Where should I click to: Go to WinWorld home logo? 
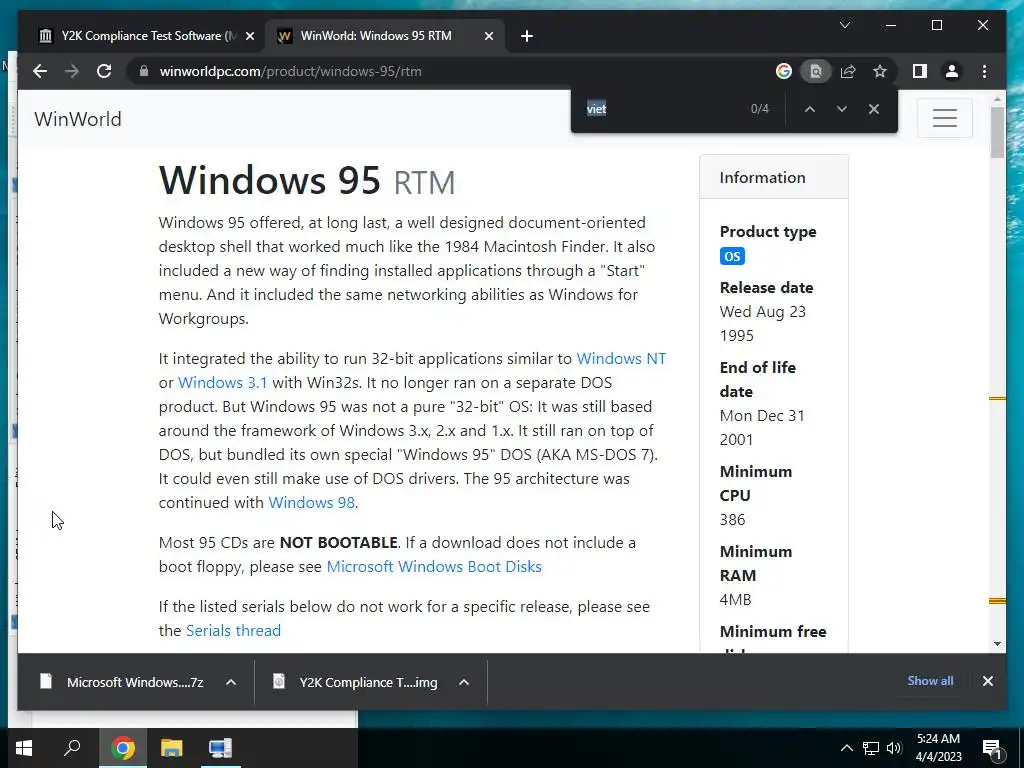tap(78, 119)
